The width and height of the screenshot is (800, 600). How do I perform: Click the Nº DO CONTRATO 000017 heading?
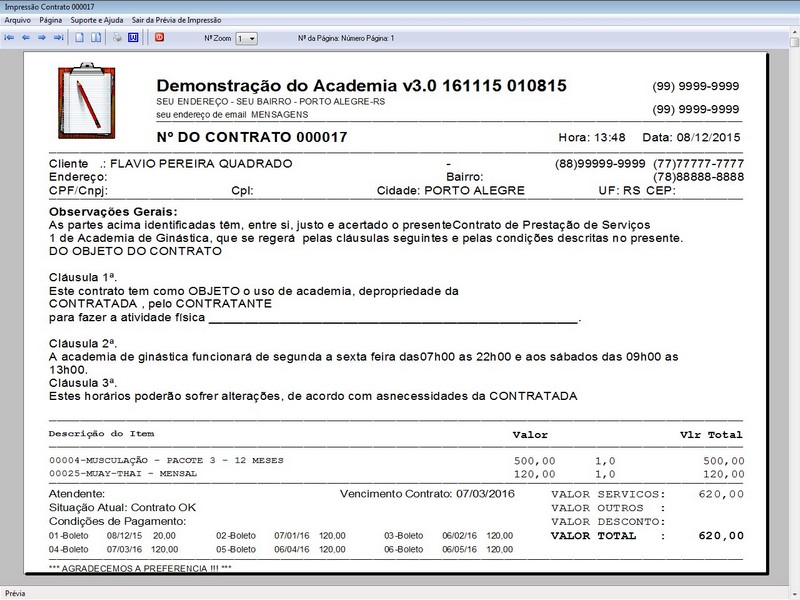tap(252, 137)
